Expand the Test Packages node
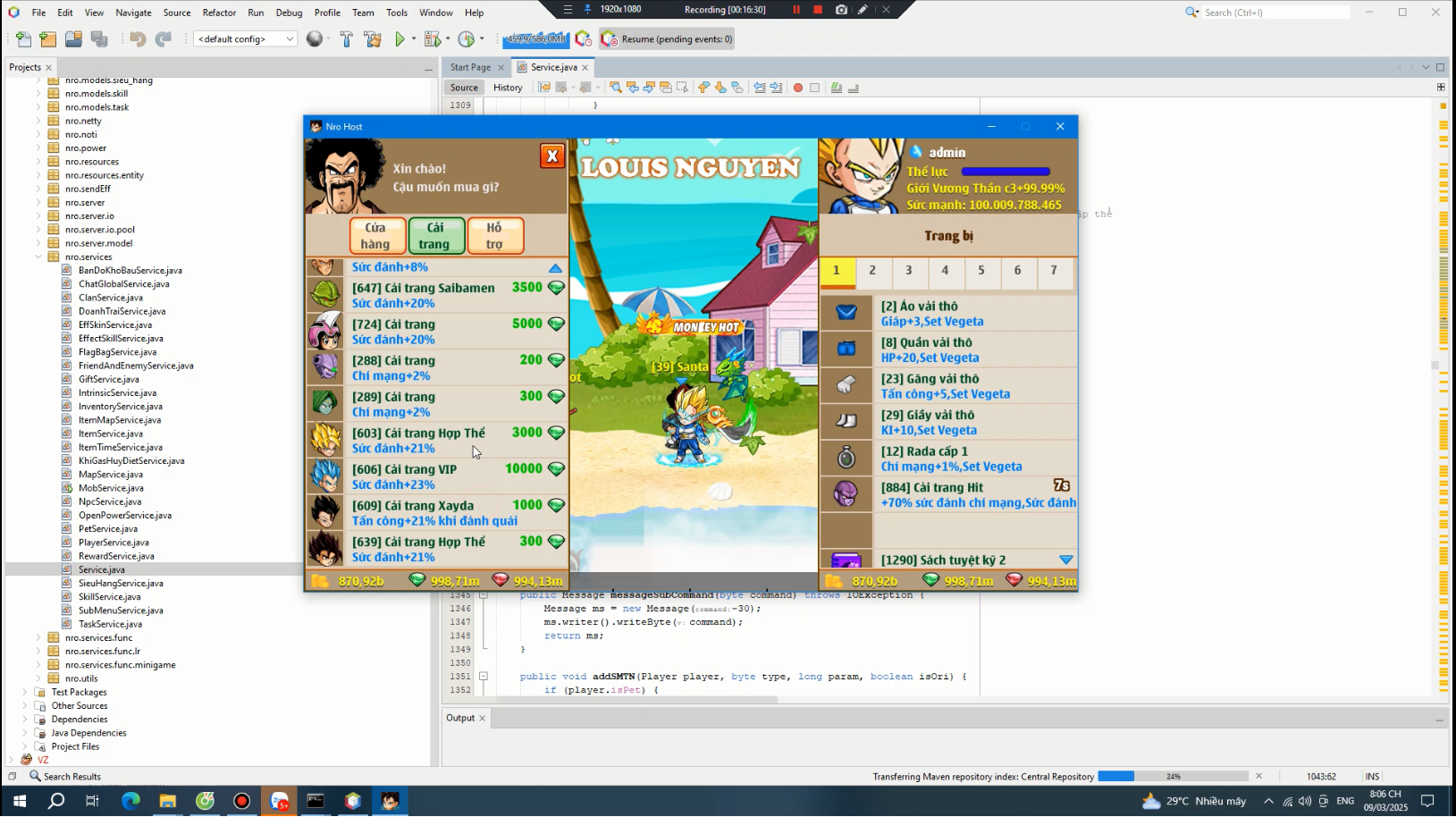This screenshot has width=1456, height=817. click(x=25, y=692)
